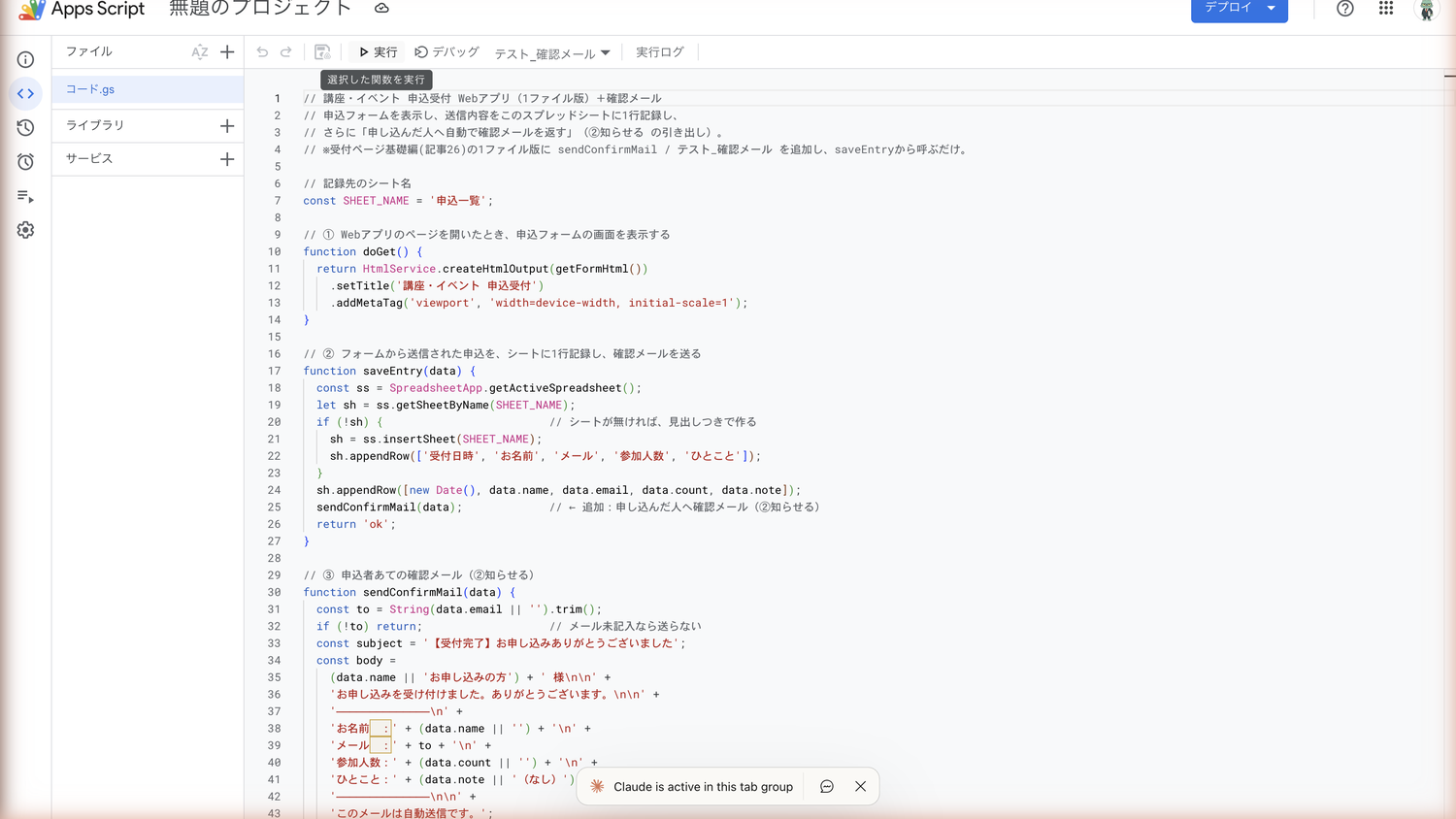Screen dimensions: 1456x819
Task: Click the 'const subject =' line
Action: coord(501,643)
